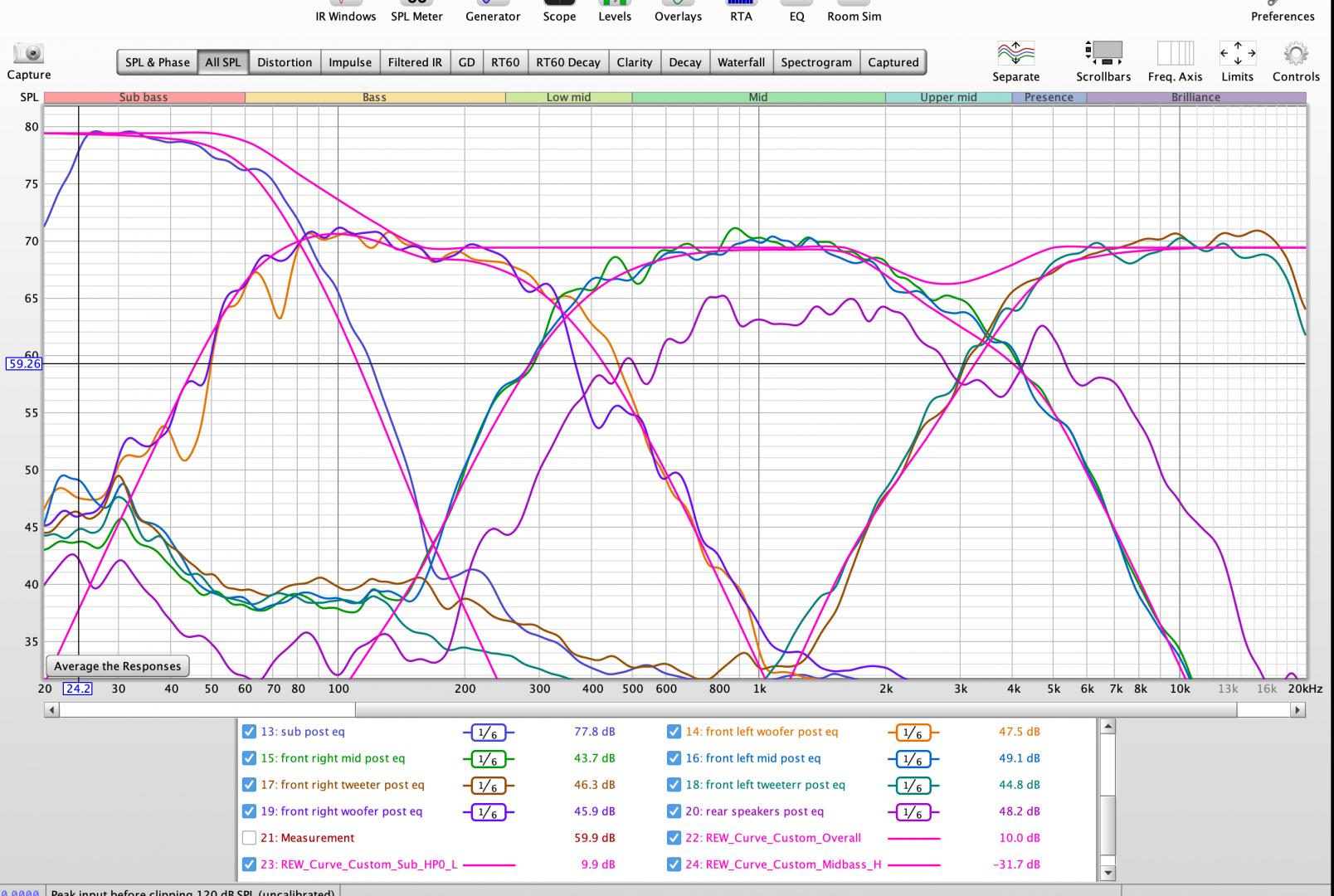Click horizontal scrollbar right arrow
Screen dimensions: 1334x896
click(1298, 710)
